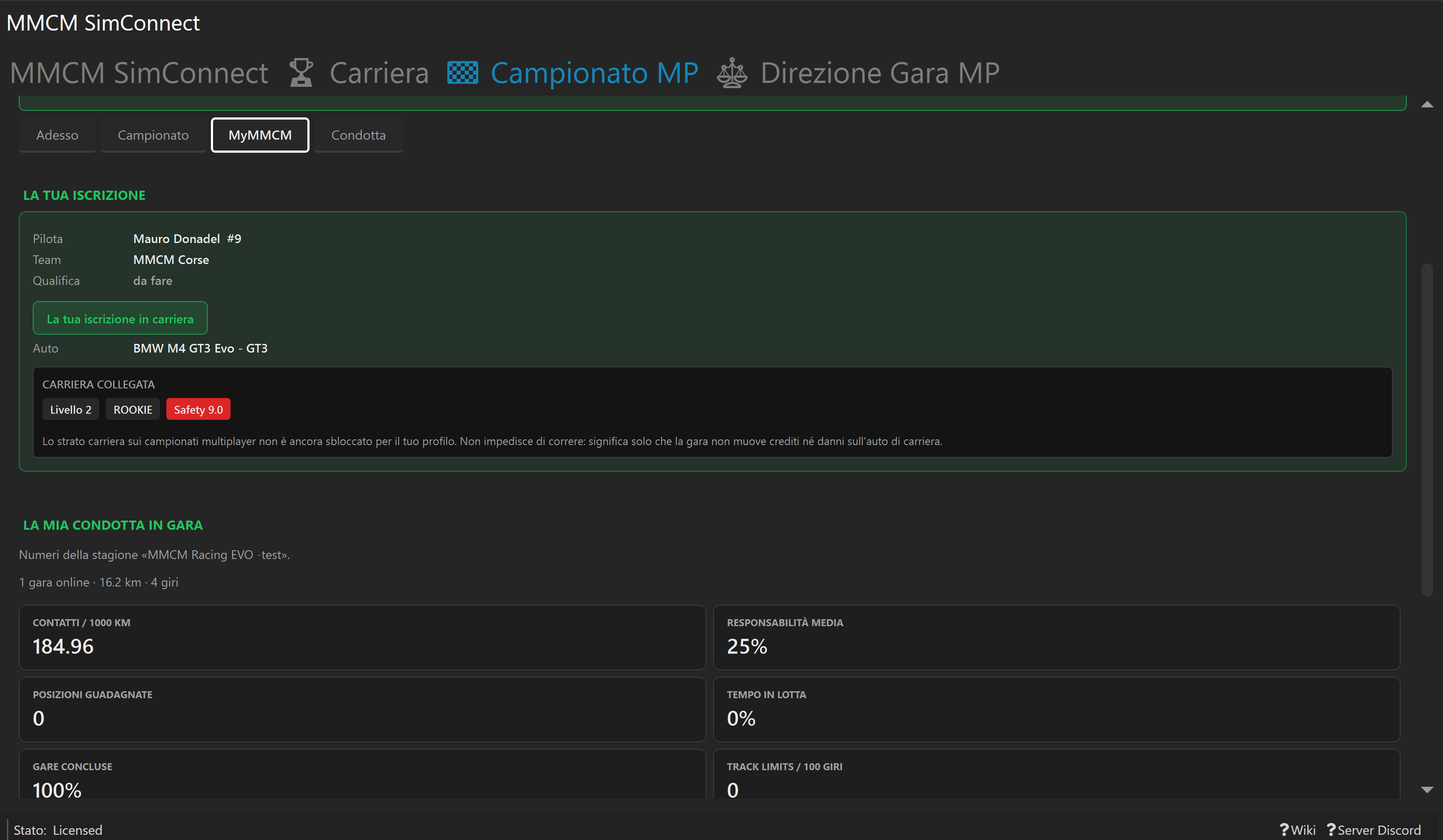1443x840 pixels.
Task: Click the trophy icon beside Carriera
Action: [x=301, y=73]
